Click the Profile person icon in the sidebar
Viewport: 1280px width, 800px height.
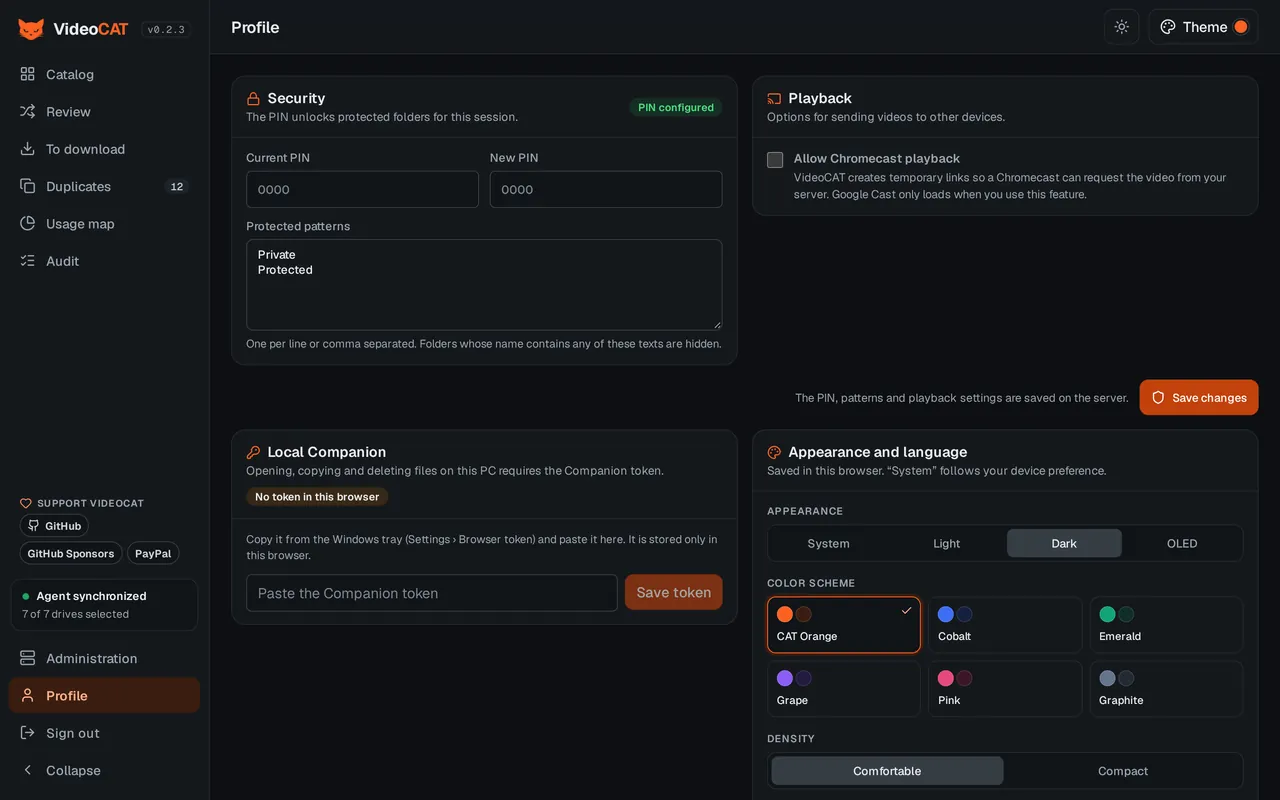pos(27,695)
